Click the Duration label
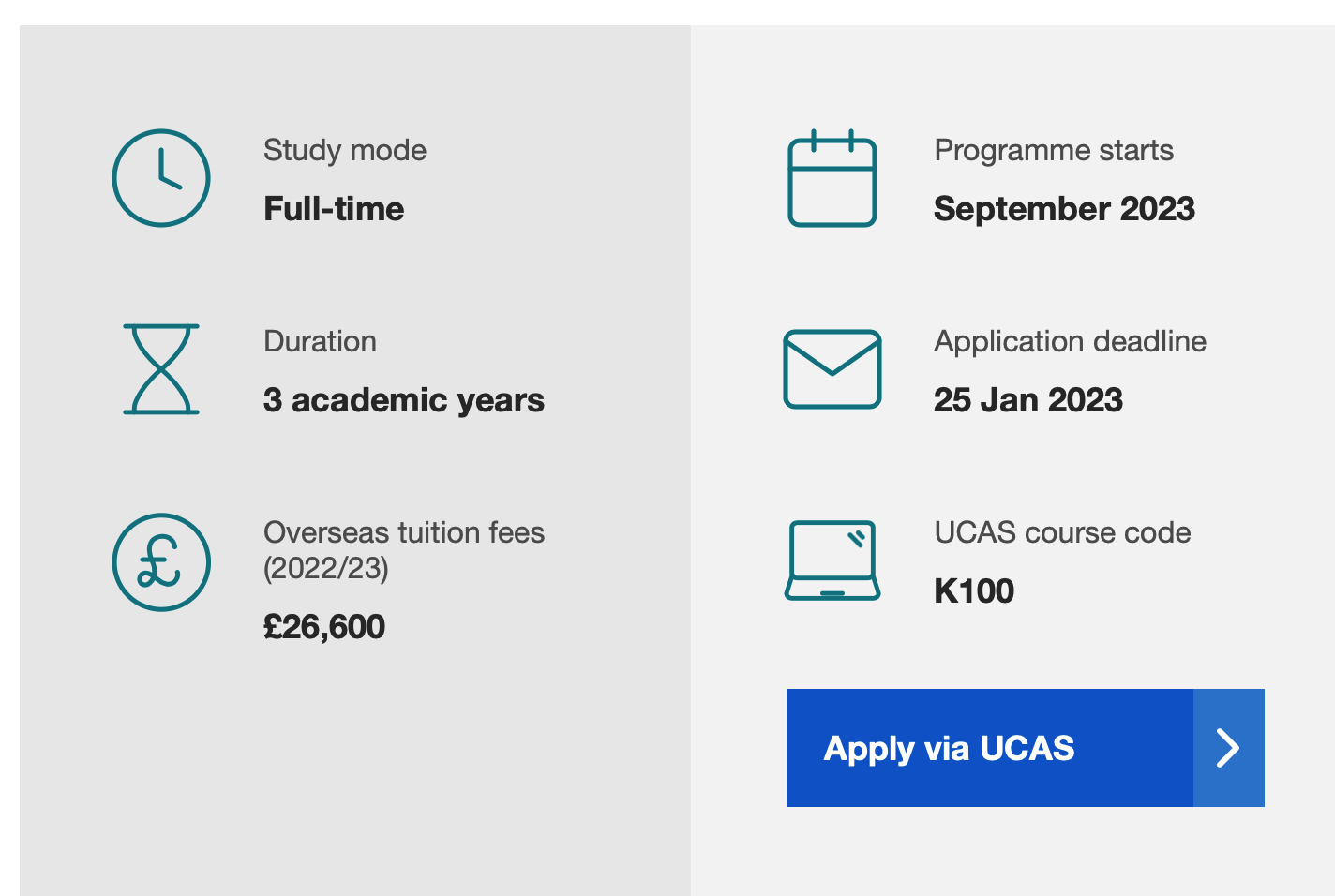The image size is (1335, 896). pyautogui.click(x=320, y=341)
